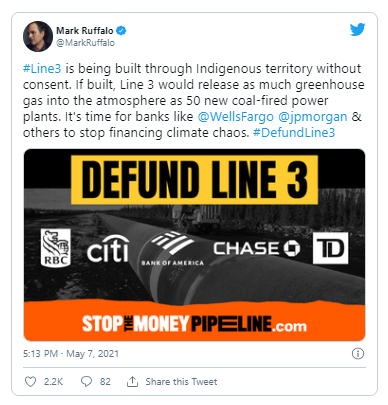Viewport: 388px width, 405px height.
Task: Open the tweet info circle icon
Action: (x=358, y=353)
